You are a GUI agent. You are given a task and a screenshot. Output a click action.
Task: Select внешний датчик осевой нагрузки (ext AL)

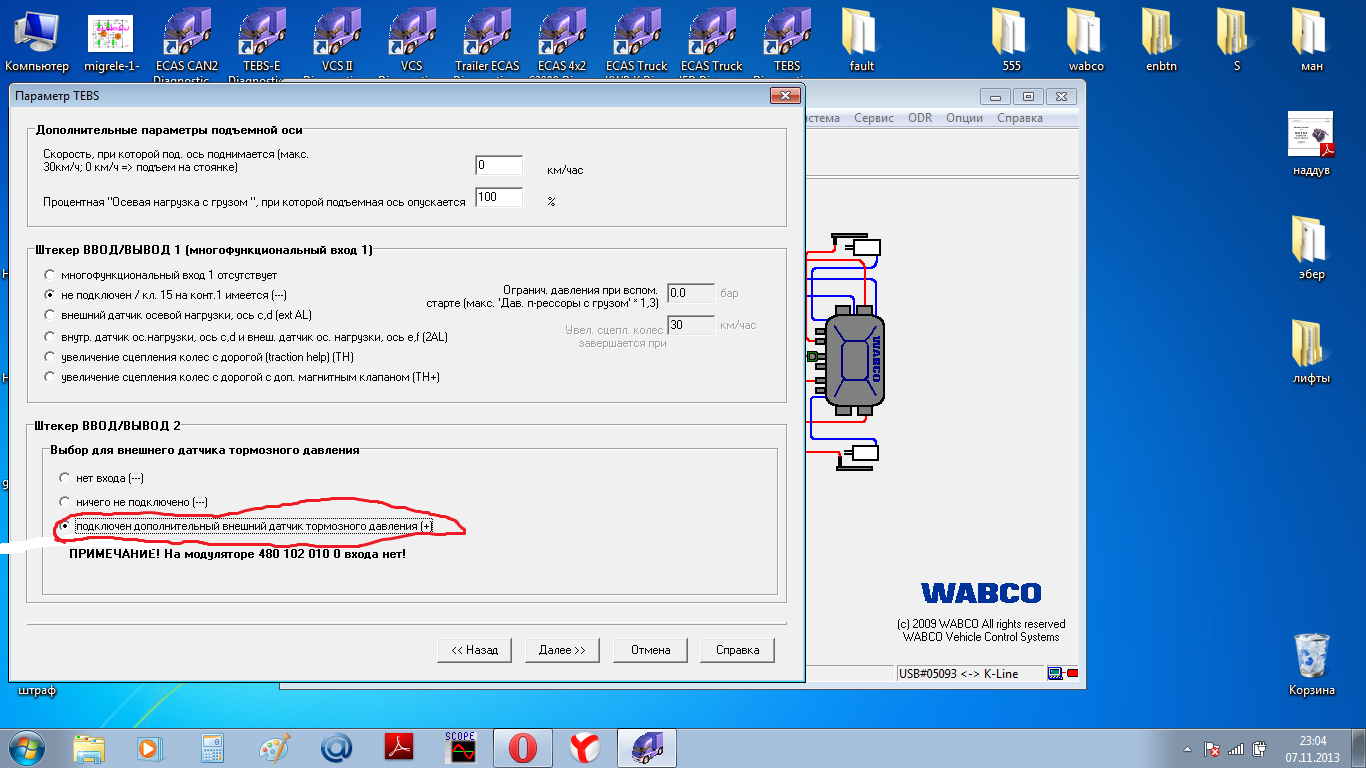point(178,315)
